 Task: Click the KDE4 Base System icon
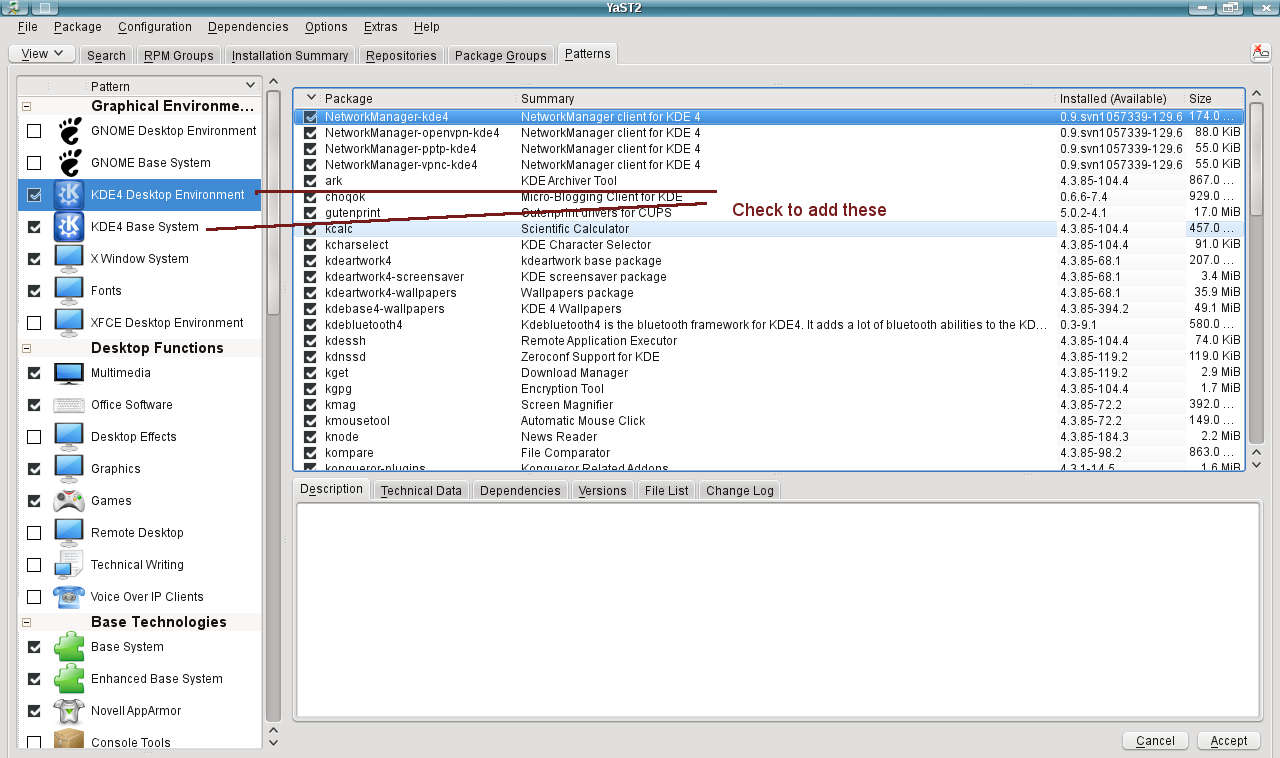69,227
